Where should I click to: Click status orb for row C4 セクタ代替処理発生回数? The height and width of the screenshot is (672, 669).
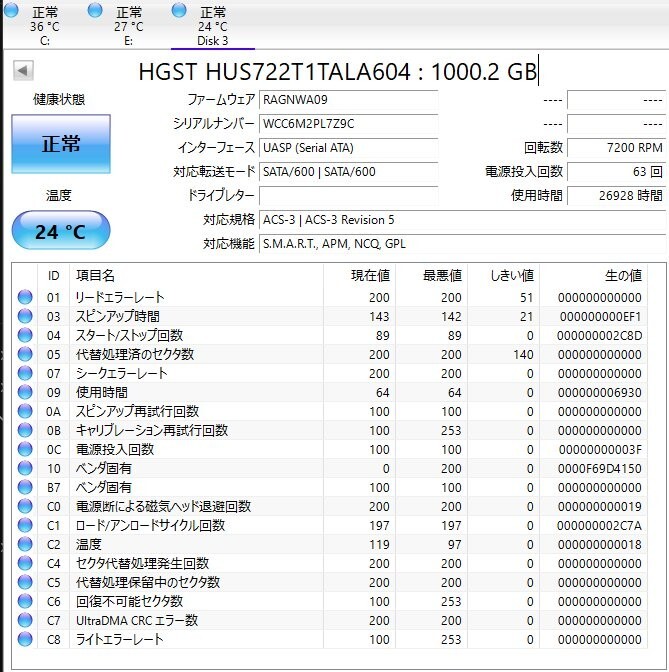[x=25, y=563]
